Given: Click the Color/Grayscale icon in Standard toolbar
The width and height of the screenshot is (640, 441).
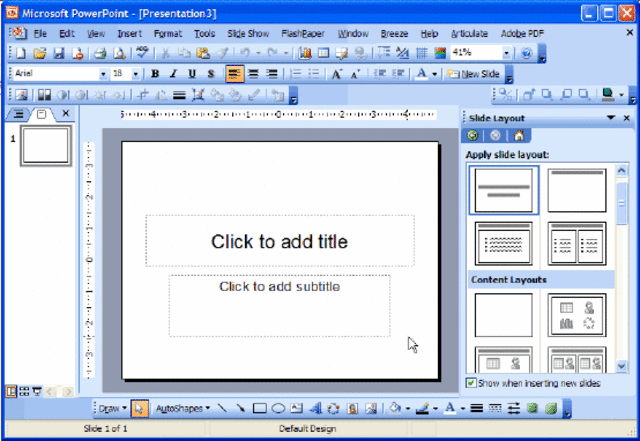Looking at the screenshot, I should 440,53.
